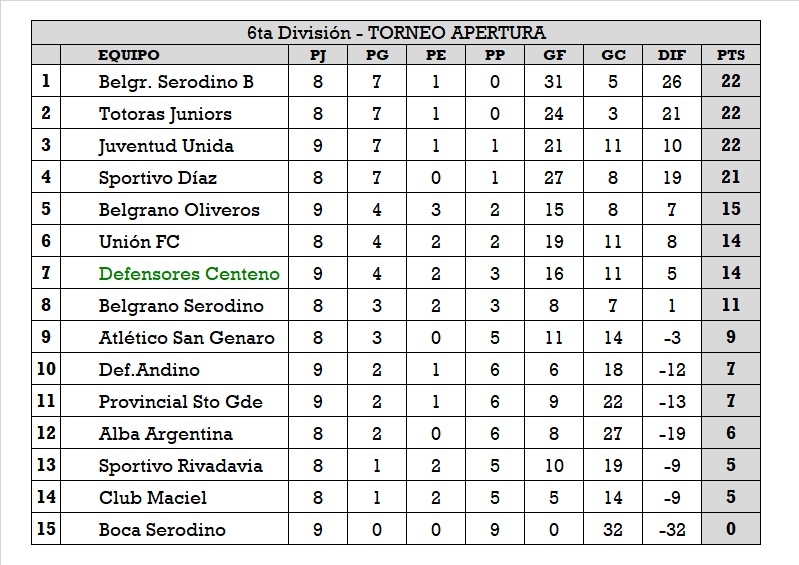This screenshot has height=565, width=799.
Task: Select the GF column header
Action: coord(553,55)
